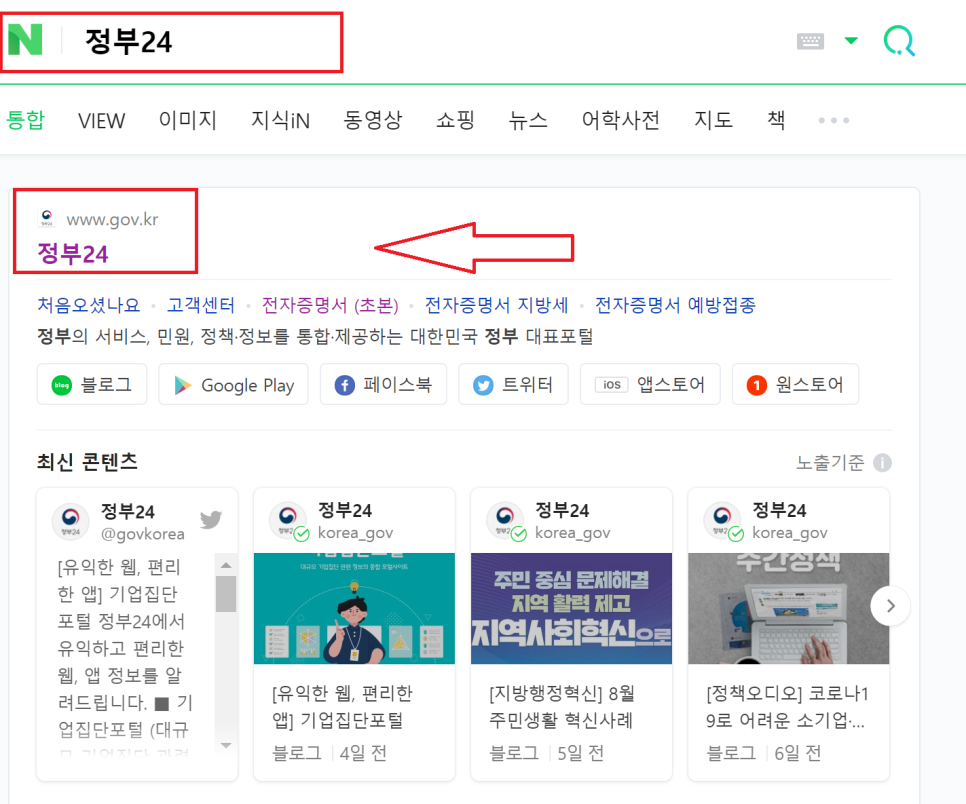The width and height of the screenshot is (966, 804).
Task: Click the scroll up arrow in the tweet card
Action: 226,565
